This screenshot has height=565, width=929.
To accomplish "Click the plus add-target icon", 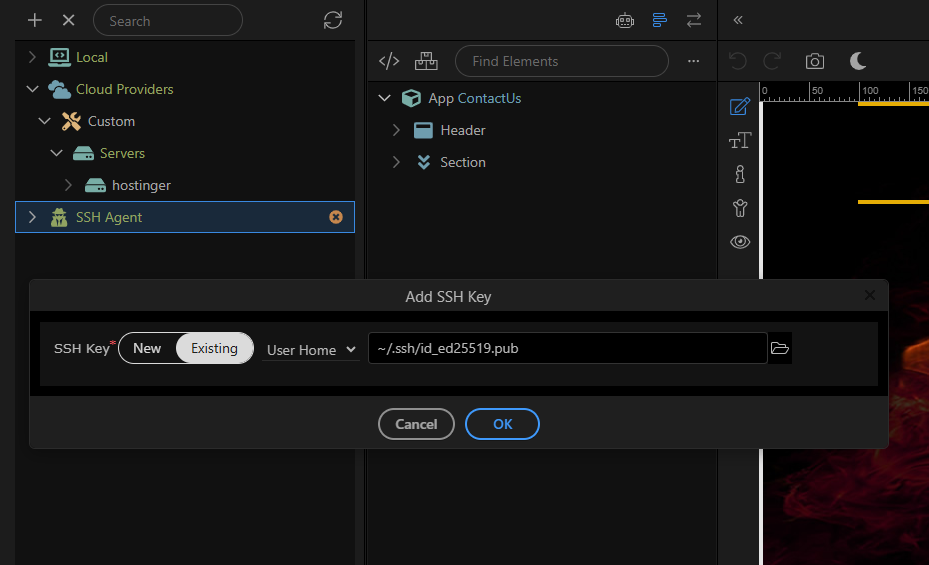I will (35, 21).
